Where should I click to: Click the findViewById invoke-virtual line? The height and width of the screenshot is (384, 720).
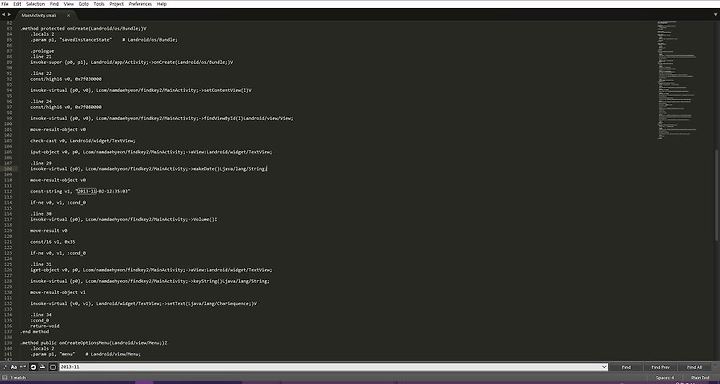click(162, 118)
